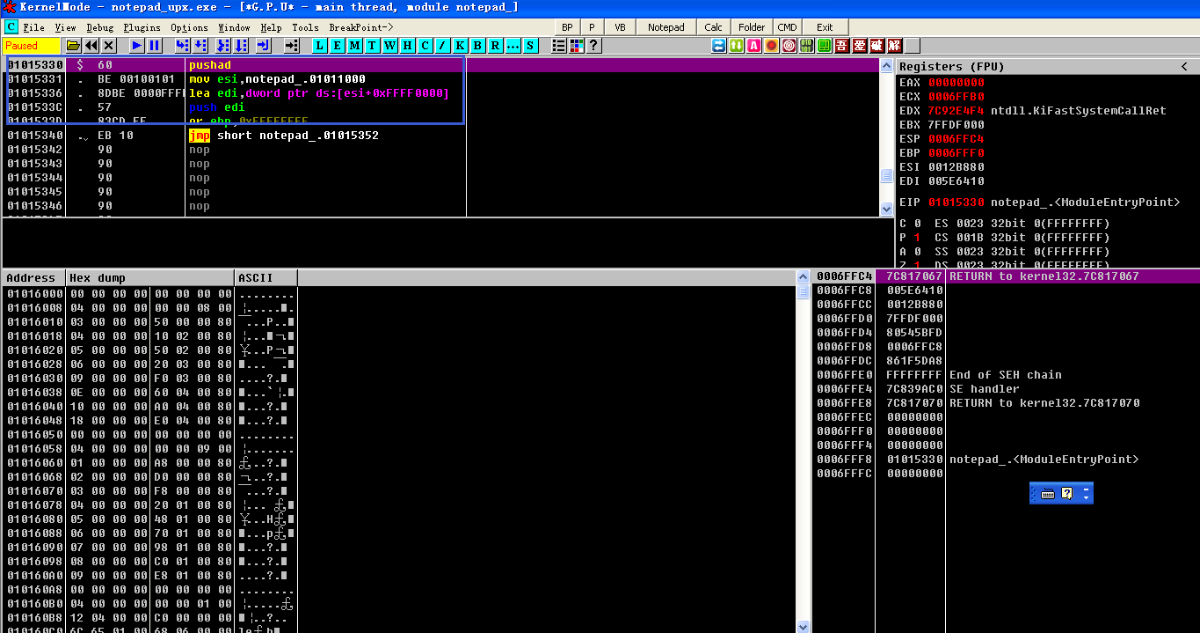
Task: Run the program with the play icon
Action: (137, 45)
